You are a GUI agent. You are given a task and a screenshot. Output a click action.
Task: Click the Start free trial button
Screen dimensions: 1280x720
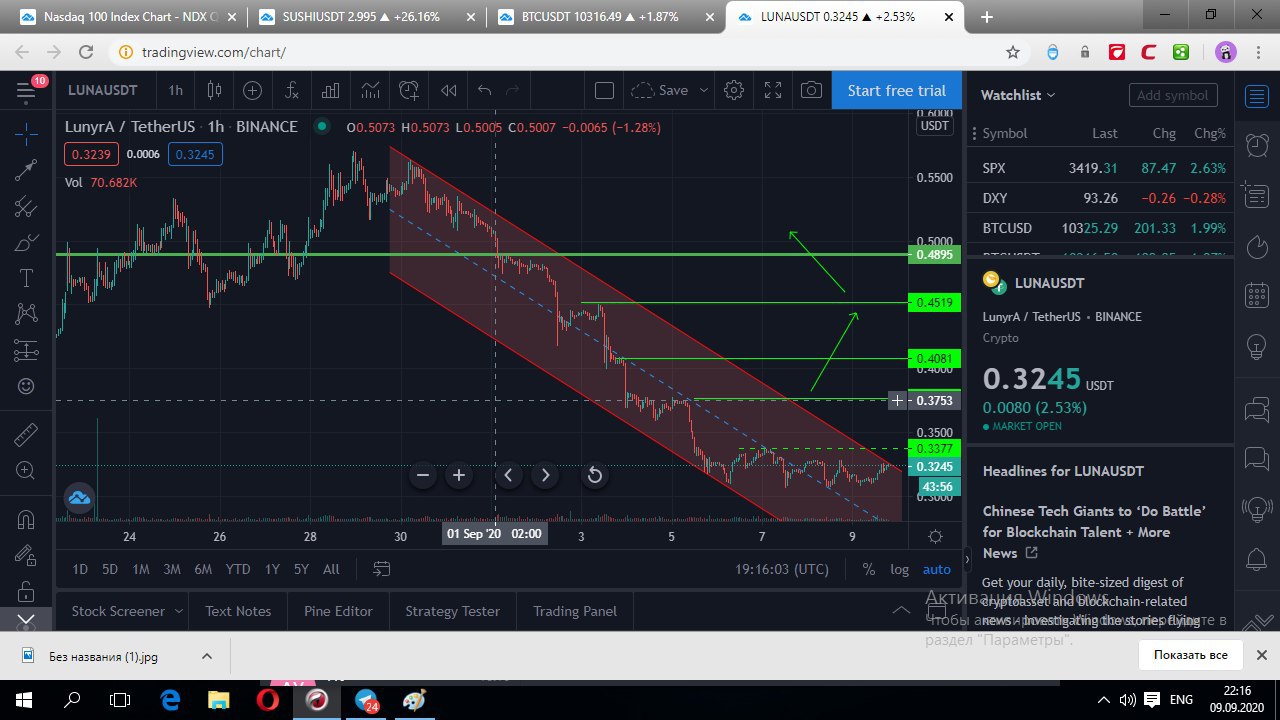[x=896, y=90]
